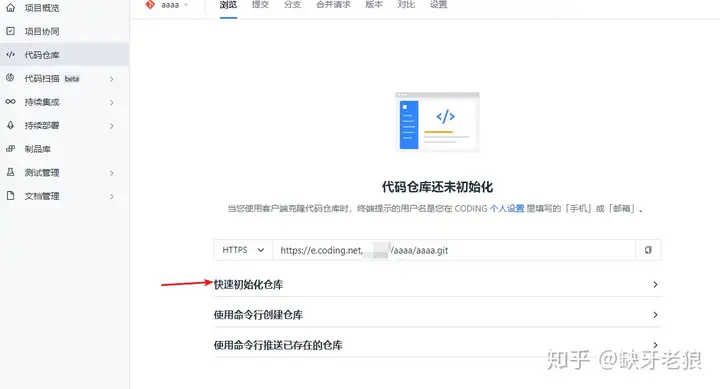Click the 制品库 package icon

[x=11, y=148]
